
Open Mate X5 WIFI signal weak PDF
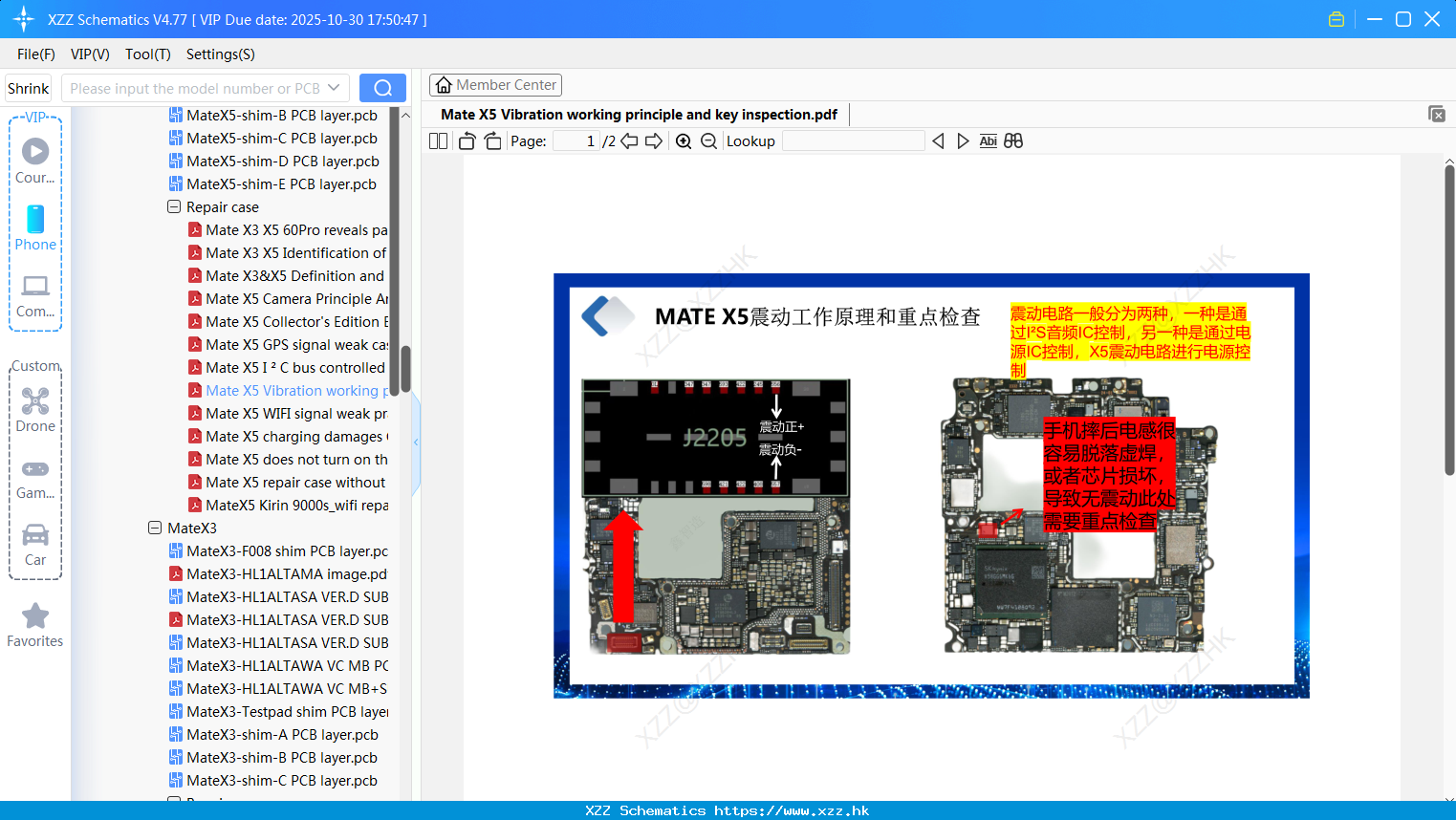pos(288,413)
